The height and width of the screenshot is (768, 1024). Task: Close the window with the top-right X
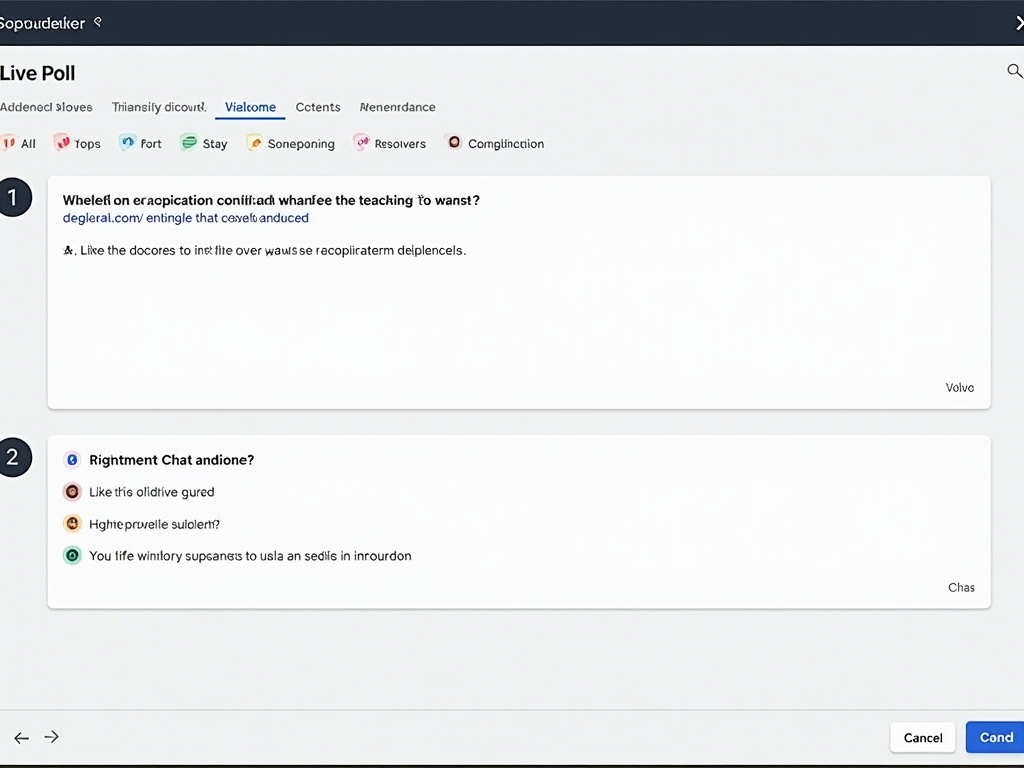(1019, 23)
